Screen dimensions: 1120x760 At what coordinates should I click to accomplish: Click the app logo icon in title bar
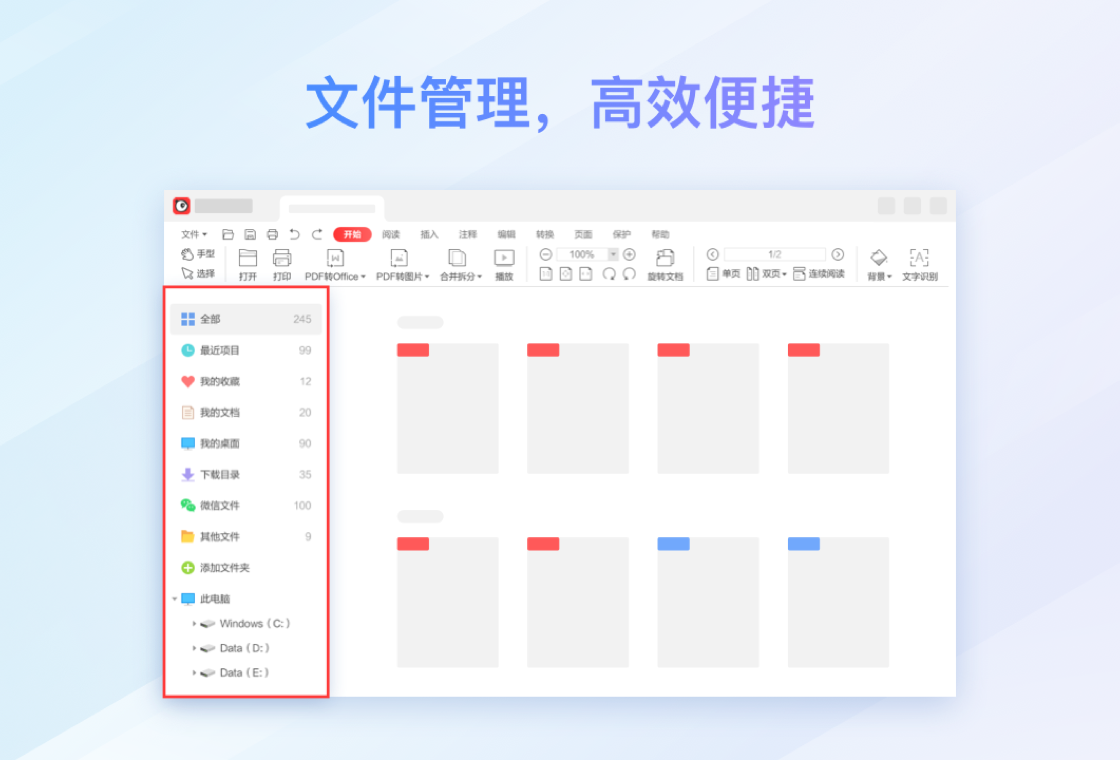181,206
